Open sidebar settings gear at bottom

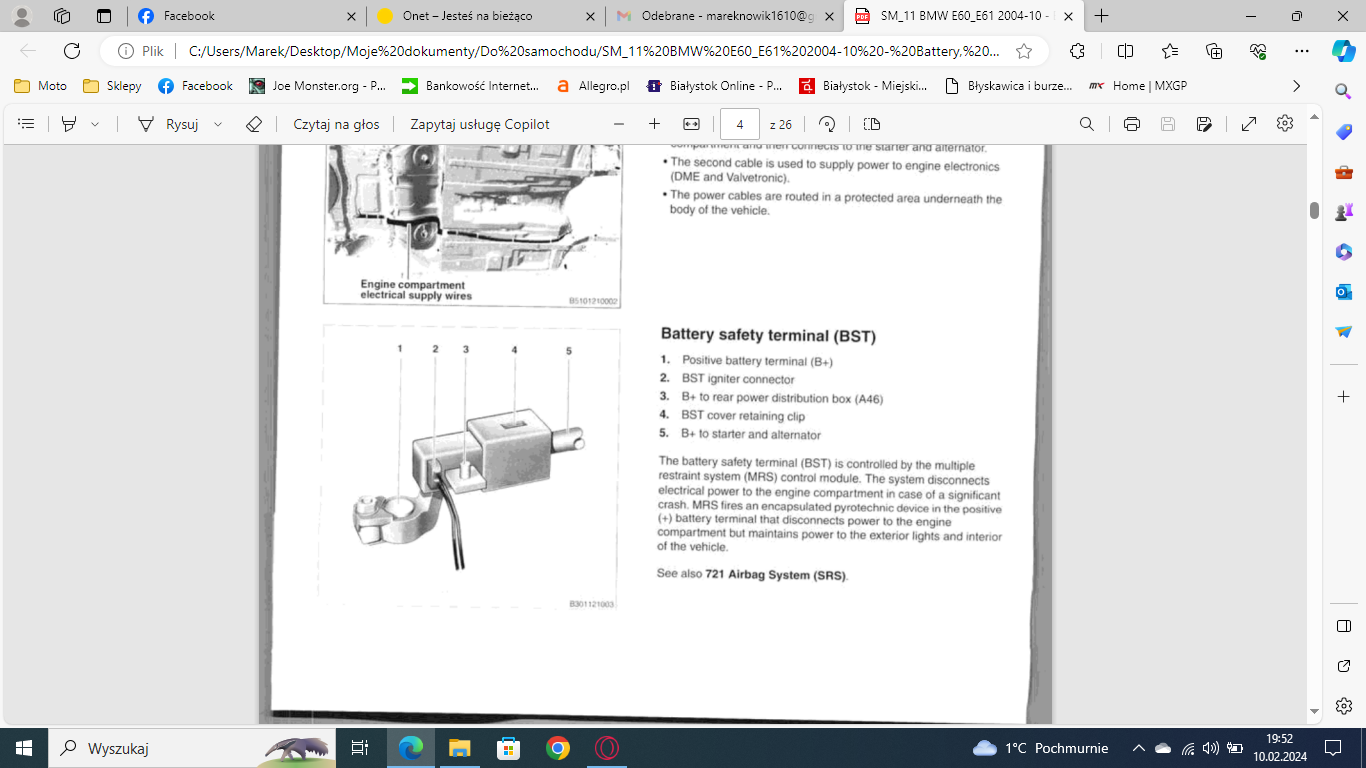coord(1343,705)
